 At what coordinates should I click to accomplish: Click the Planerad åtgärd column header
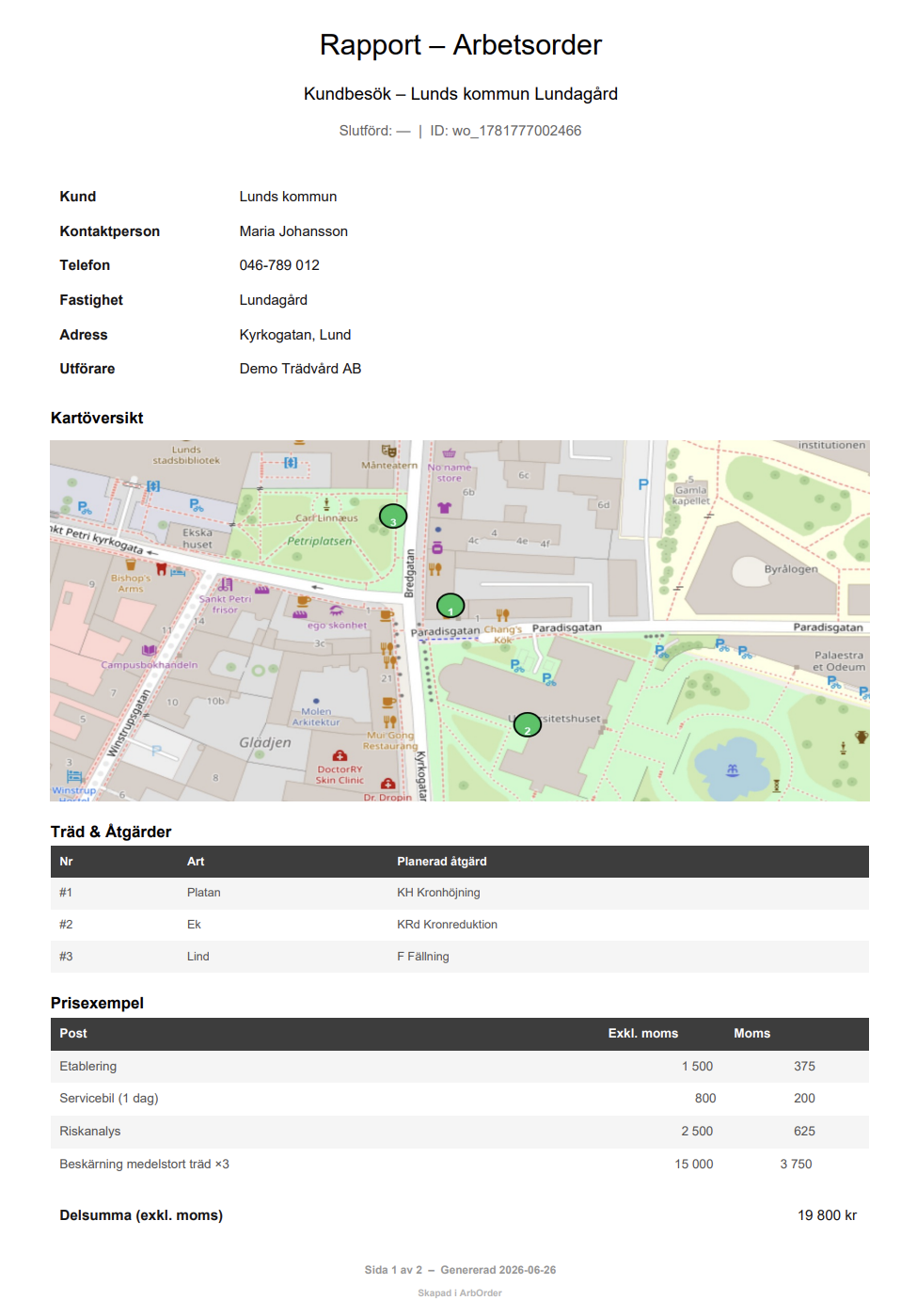coord(442,862)
